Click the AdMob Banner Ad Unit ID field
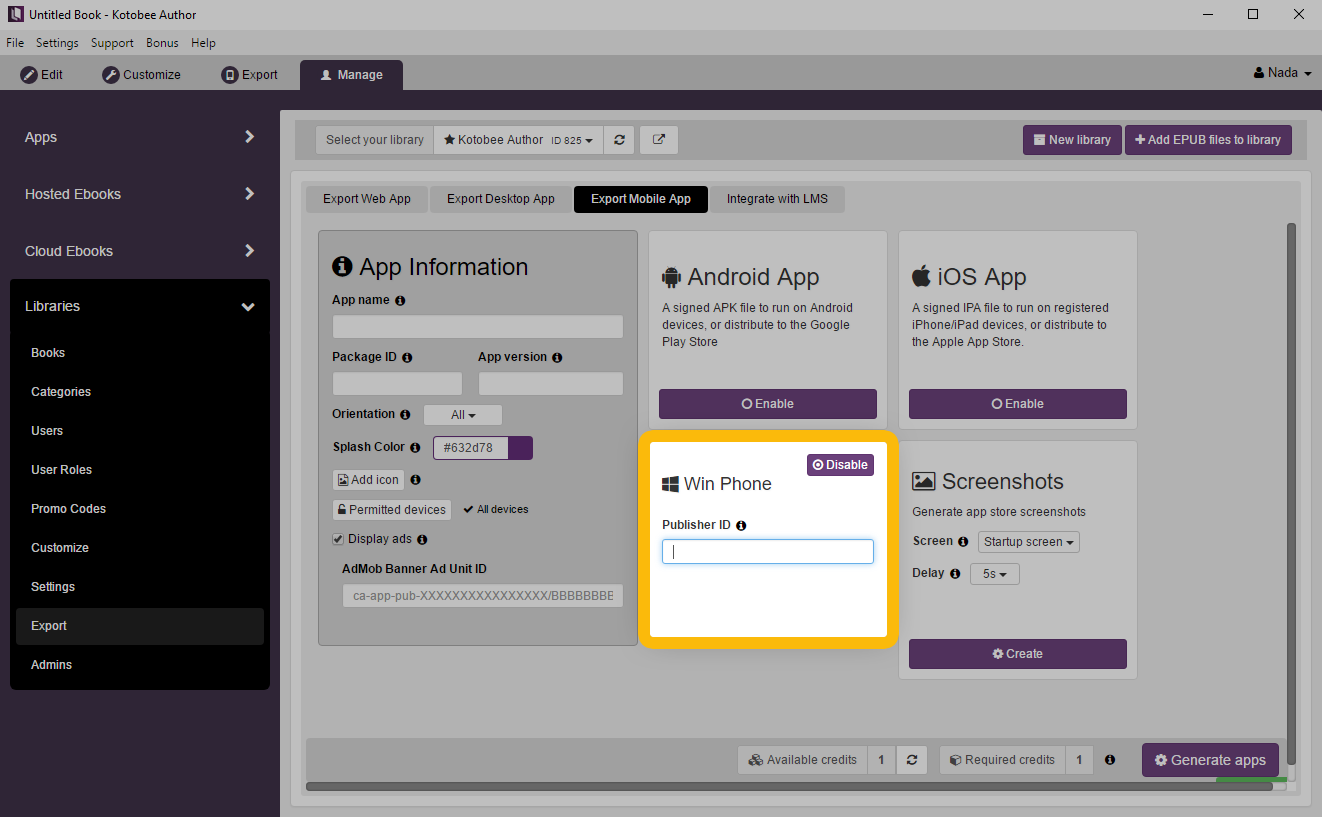 coord(483,596)
